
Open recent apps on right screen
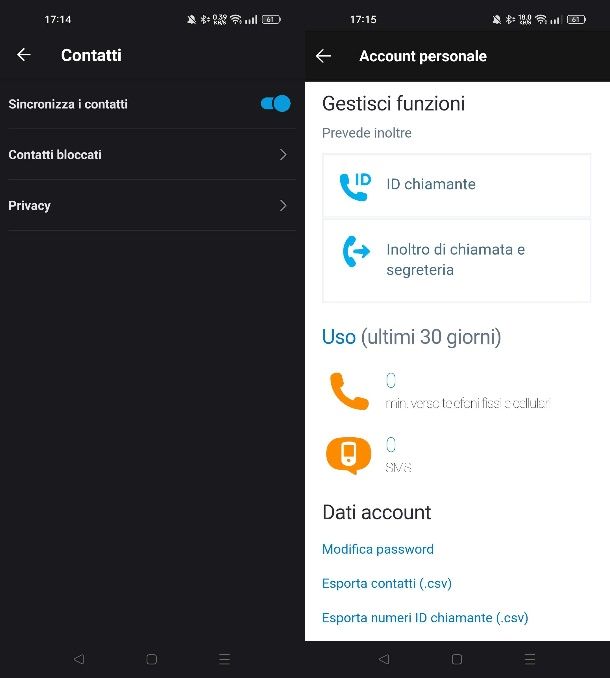530,659
